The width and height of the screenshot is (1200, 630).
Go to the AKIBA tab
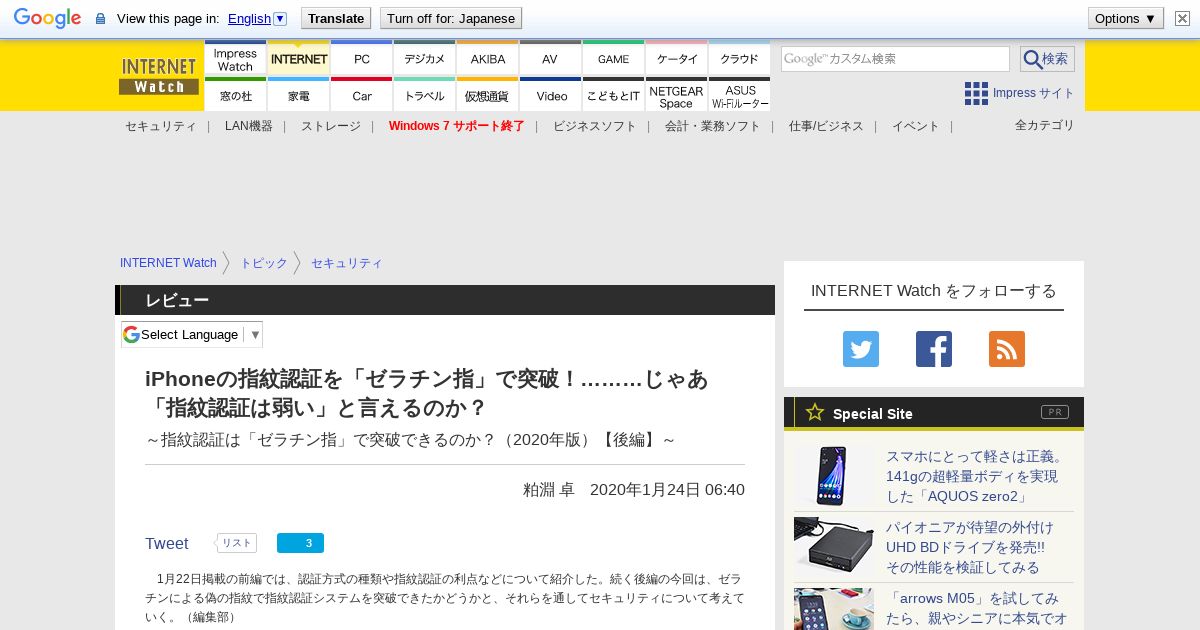point(488,60)
